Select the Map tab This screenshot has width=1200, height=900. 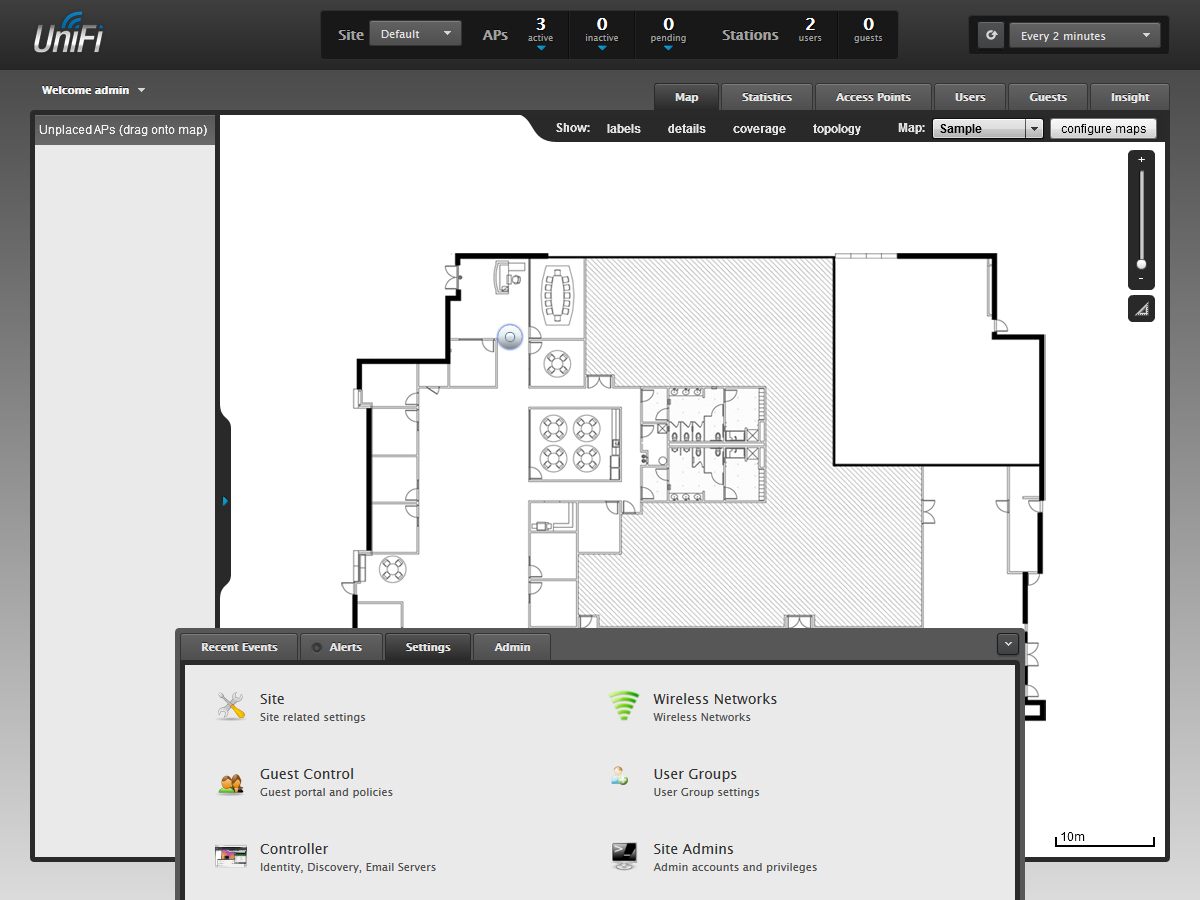pos(686,97)
